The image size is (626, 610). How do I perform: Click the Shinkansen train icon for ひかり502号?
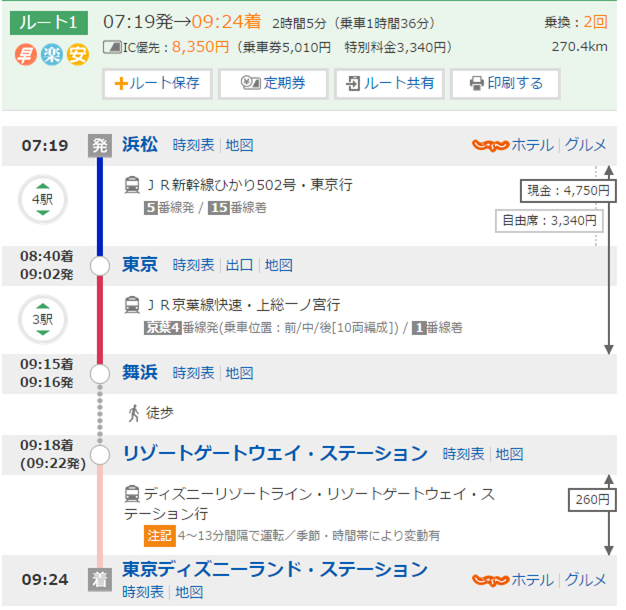pos(132,185)
